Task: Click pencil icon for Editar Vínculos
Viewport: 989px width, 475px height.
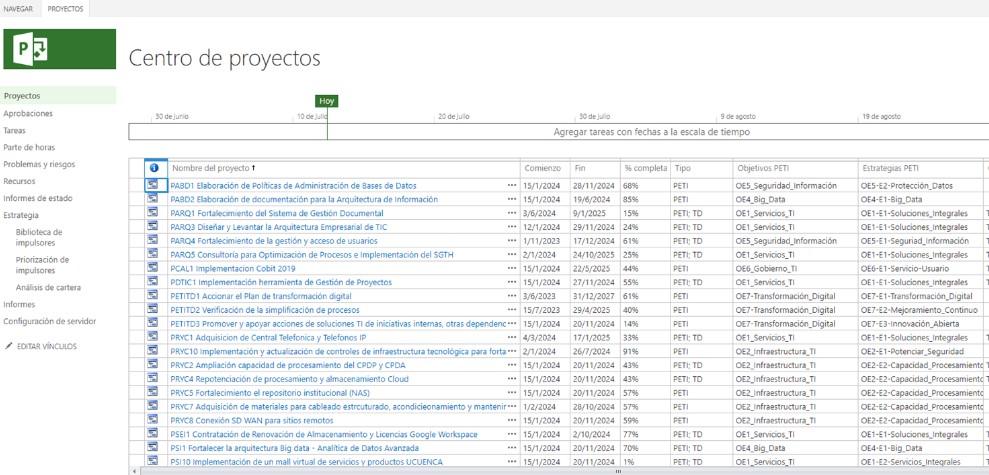Action: [x=9, y=346]
